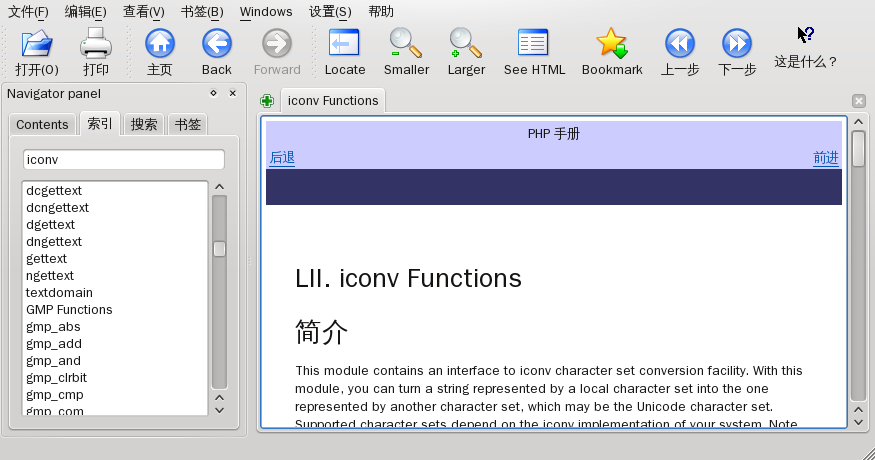This screenshot has height=460, width=875.
Task: Open a file with the 打开(O) icon
Action: tap(37, 44)
